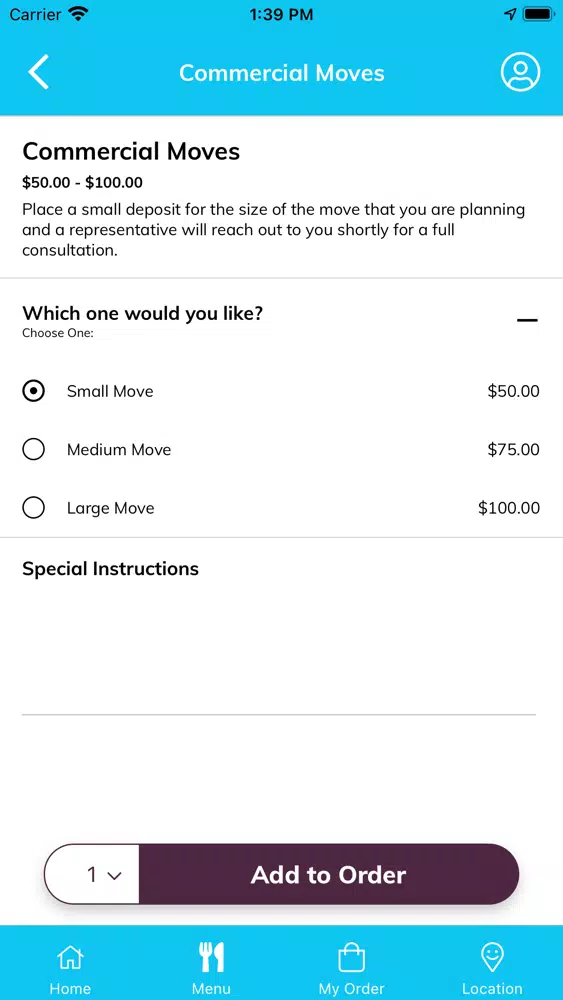This screenshot has height=1000, width=563.
Task: Tap the battery indicator in status bar
Action: point(539,14)
